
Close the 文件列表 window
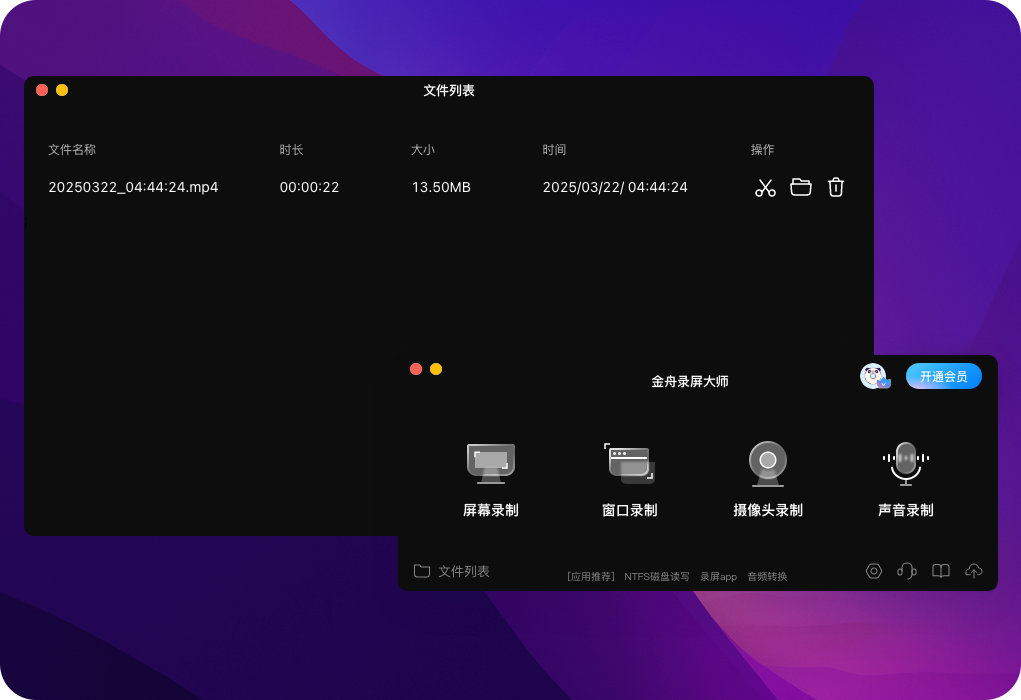pyautogui.click(x=42, y=90)
